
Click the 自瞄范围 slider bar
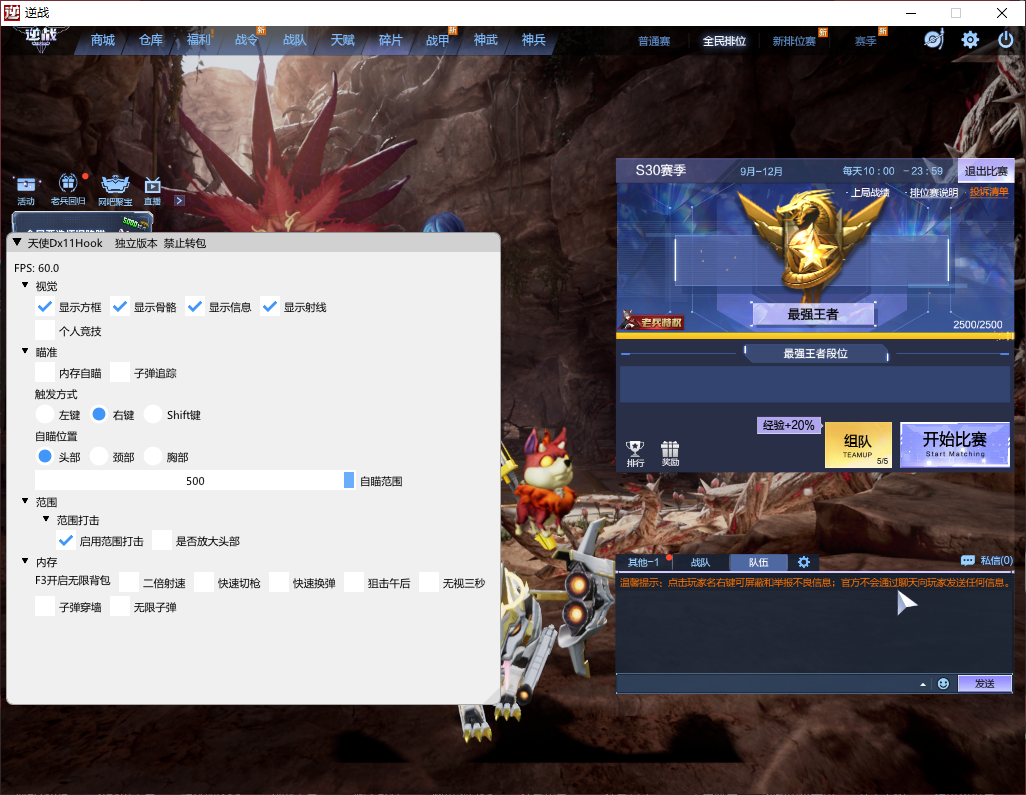(x=195, y=481)
